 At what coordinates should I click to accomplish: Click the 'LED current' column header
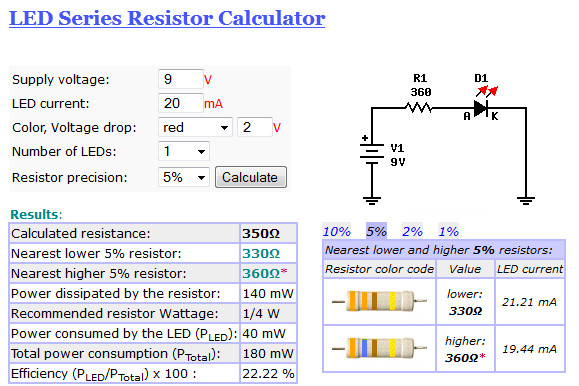530,269
